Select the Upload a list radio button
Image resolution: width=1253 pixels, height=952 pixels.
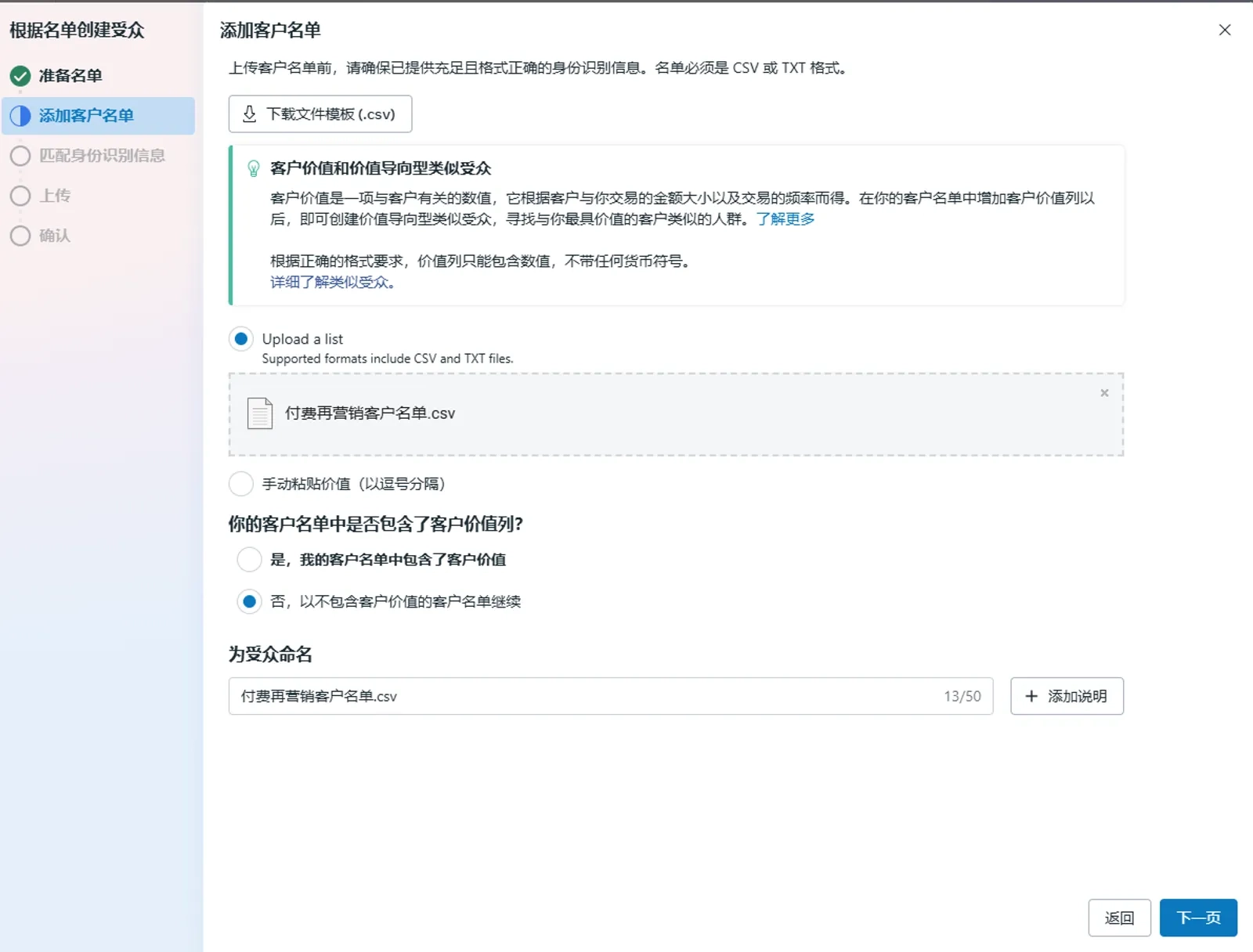[241, 339]
